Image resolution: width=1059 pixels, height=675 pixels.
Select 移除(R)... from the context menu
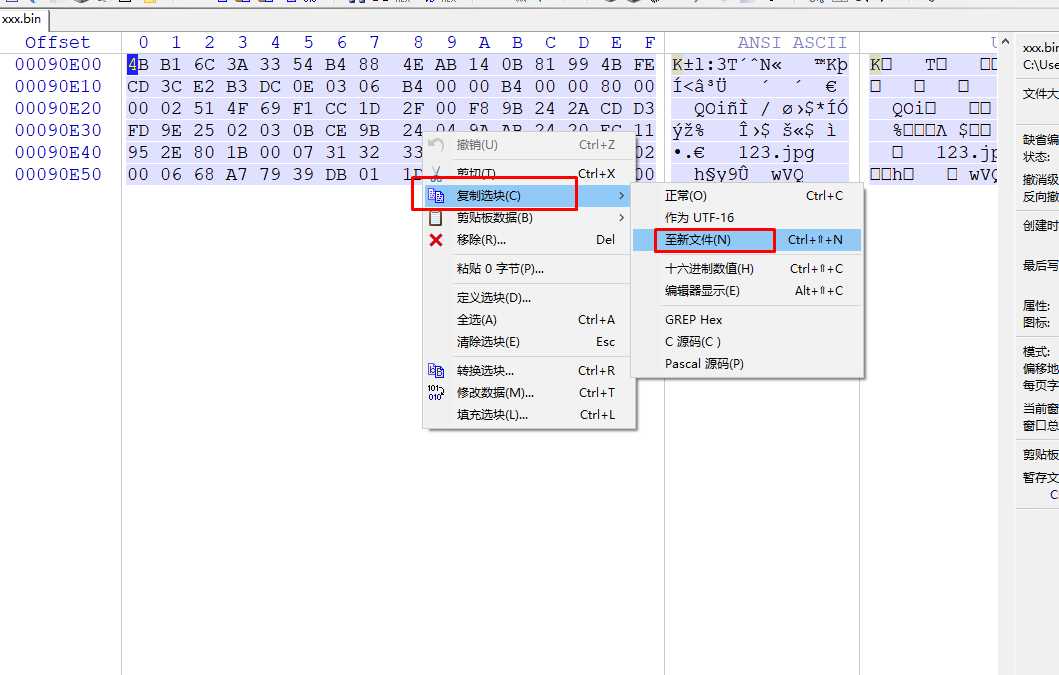528,240
